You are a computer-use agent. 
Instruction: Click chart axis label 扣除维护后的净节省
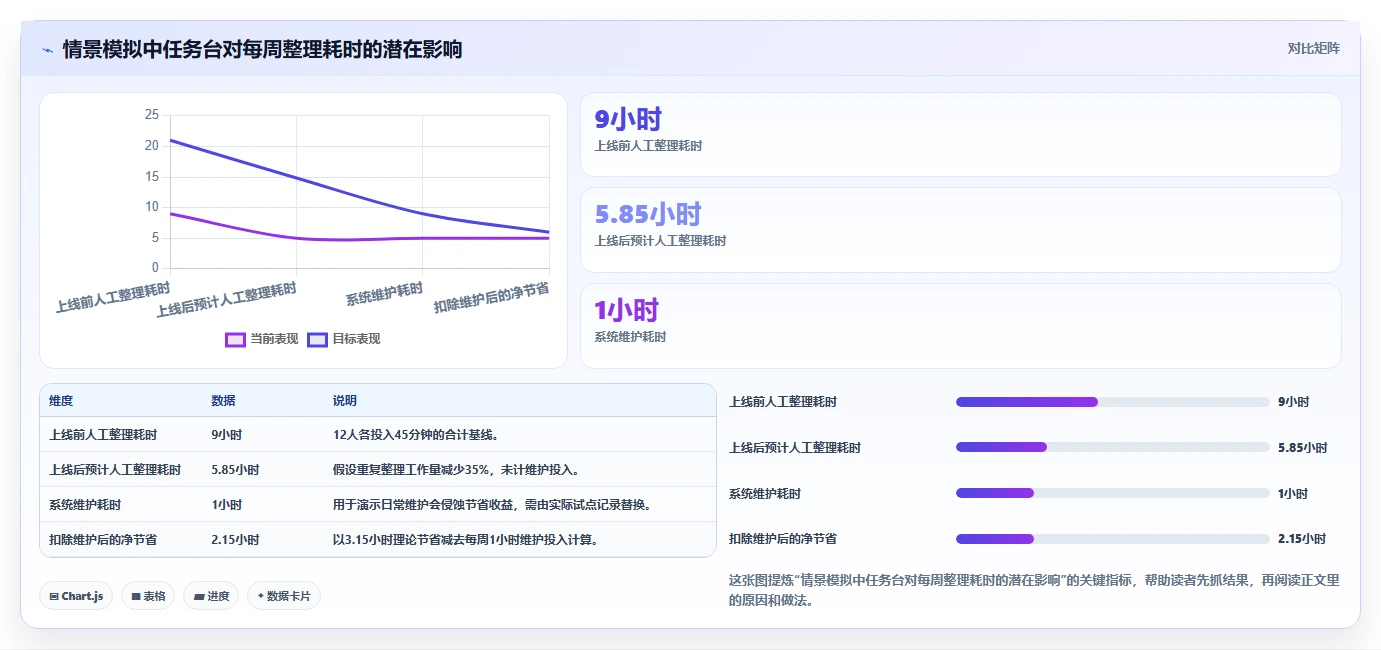coord(491,298)
